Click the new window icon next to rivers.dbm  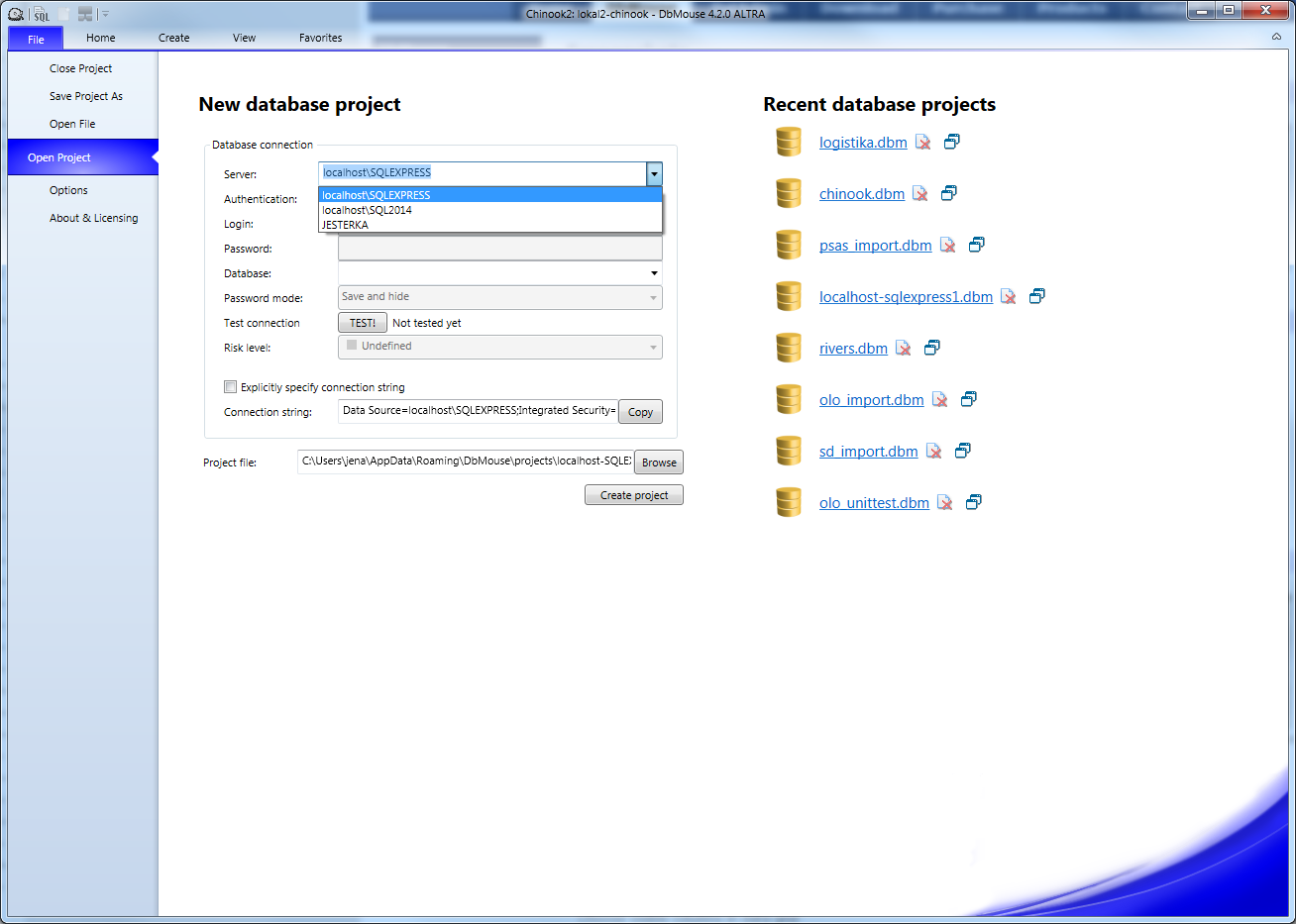(931, 348)
